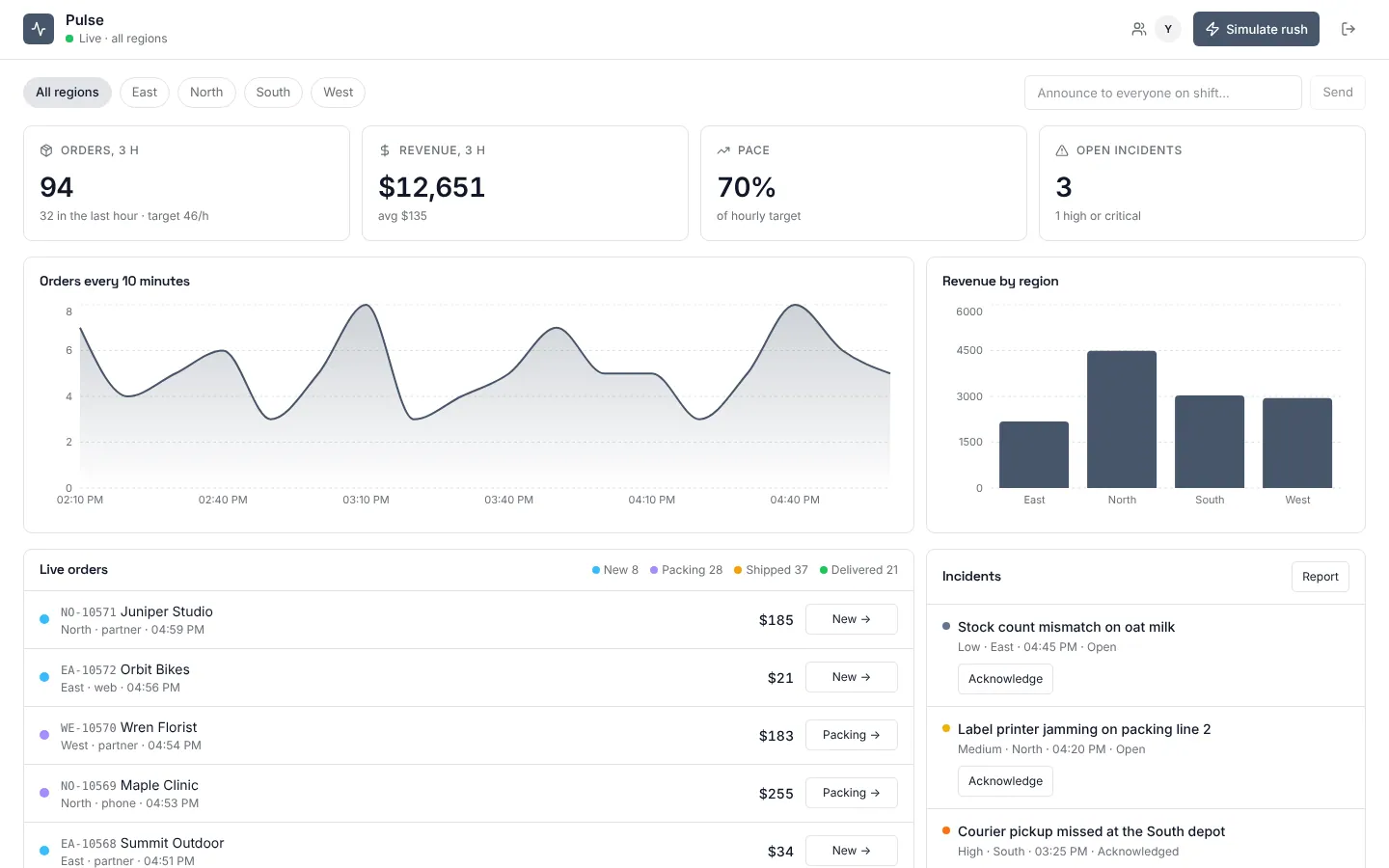The image size is (1389, 868).
Task: Click the North revenue bar
Action: (1122, 420)
